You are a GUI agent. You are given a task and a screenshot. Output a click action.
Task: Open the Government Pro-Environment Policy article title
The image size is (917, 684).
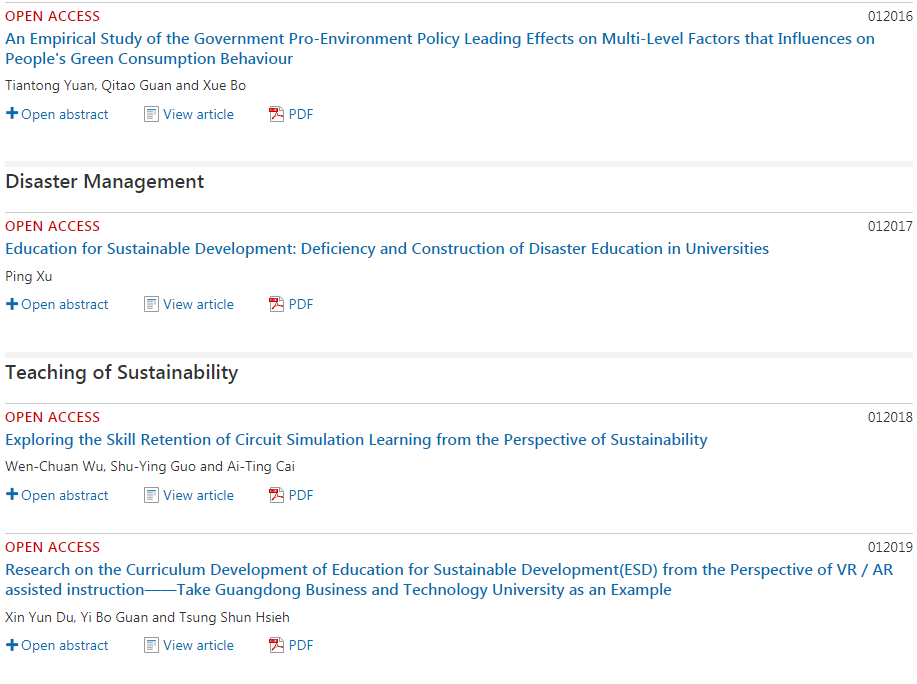click(x=440, y=49)
